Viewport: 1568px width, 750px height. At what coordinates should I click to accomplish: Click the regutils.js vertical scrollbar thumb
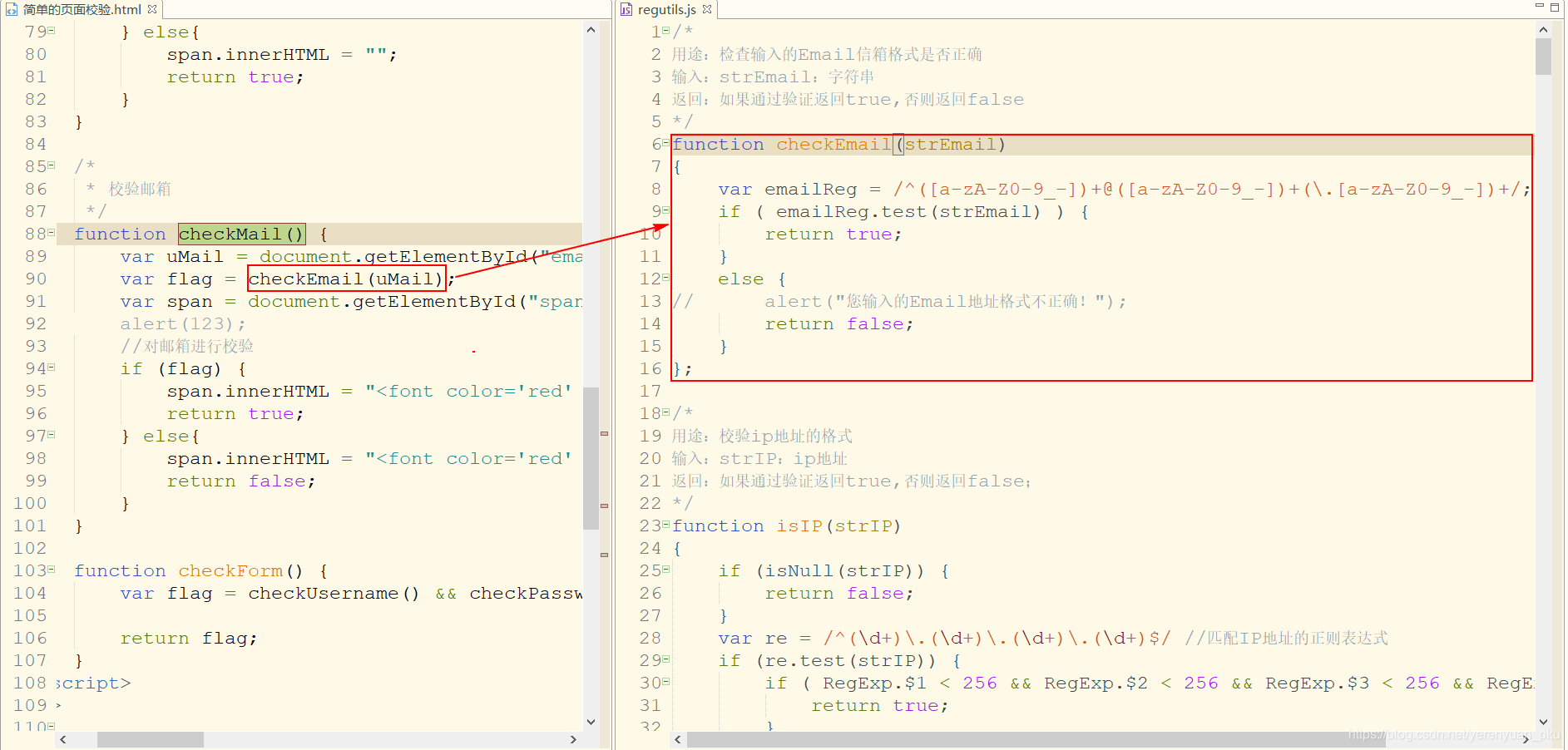pos(1543,57)
